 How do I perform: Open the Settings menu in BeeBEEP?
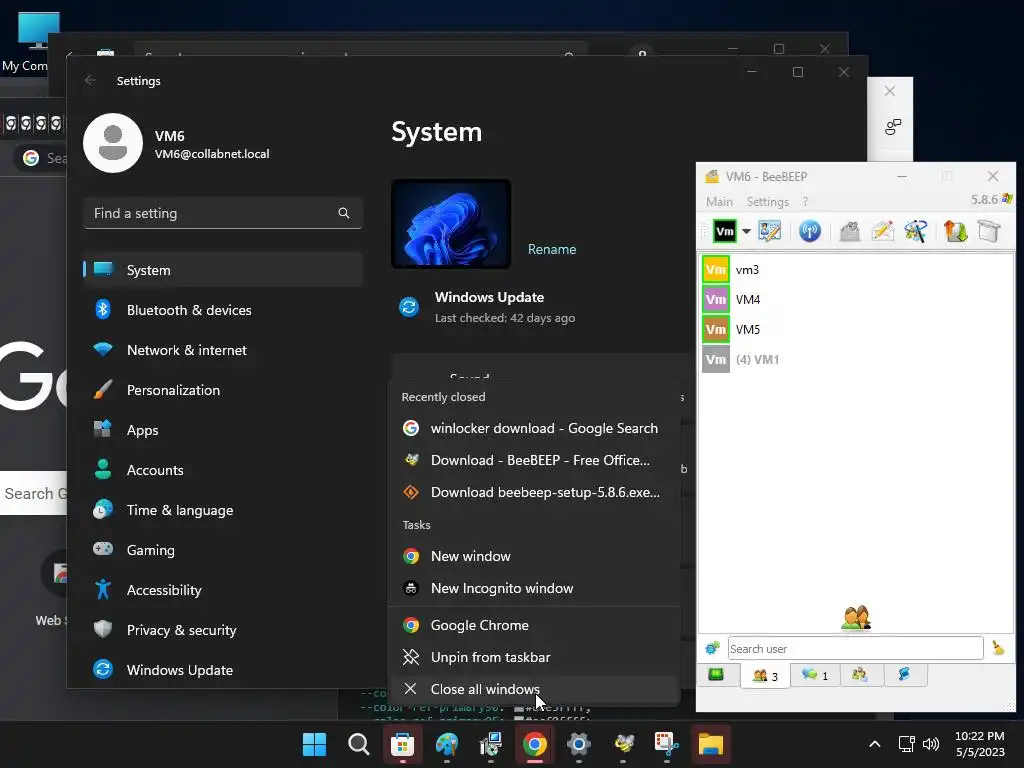pyautogui.click(x=767, y=202)
